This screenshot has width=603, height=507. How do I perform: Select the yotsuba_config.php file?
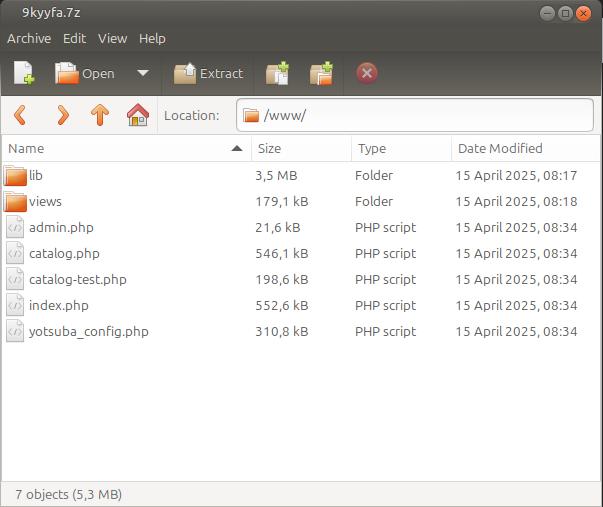coord(88,331)
